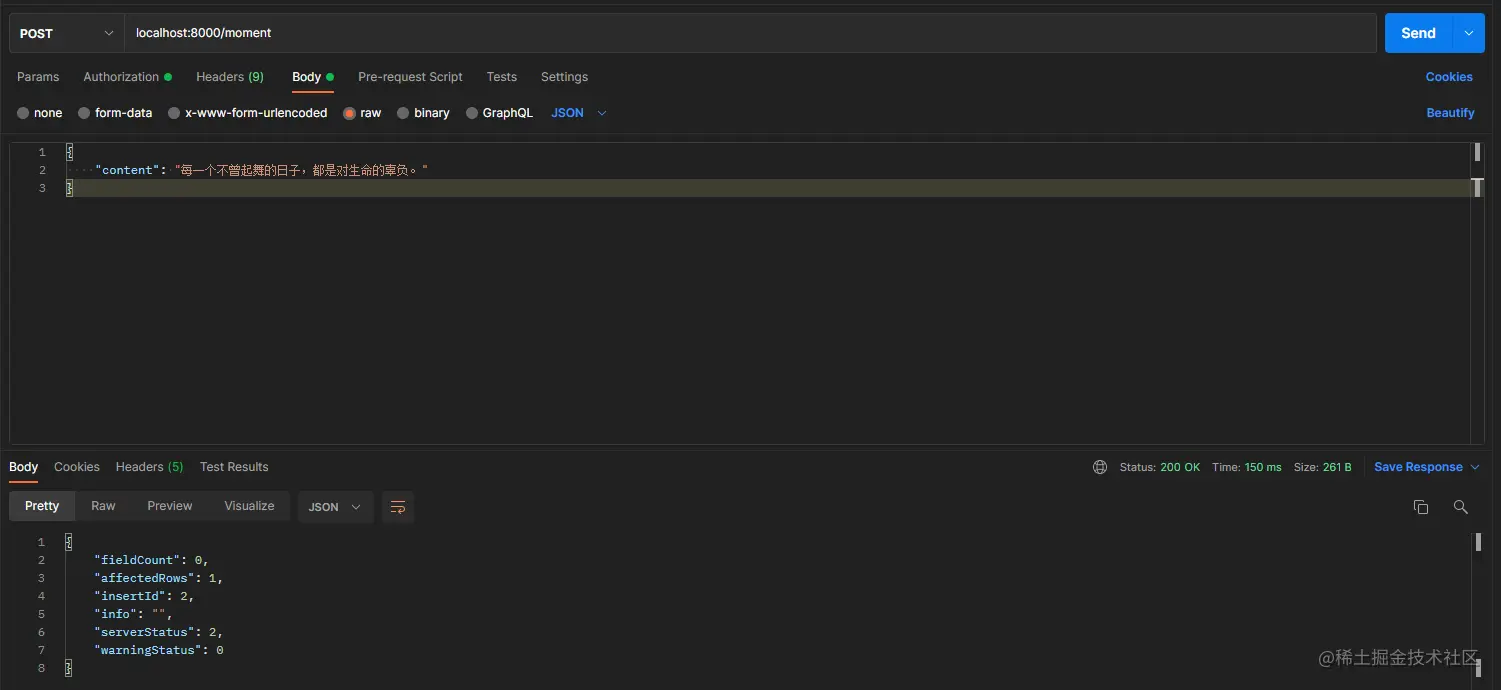Viewport: 1501px width, 690px height.
Task: Click the "content" key in request body
Action: coord(127,170)
